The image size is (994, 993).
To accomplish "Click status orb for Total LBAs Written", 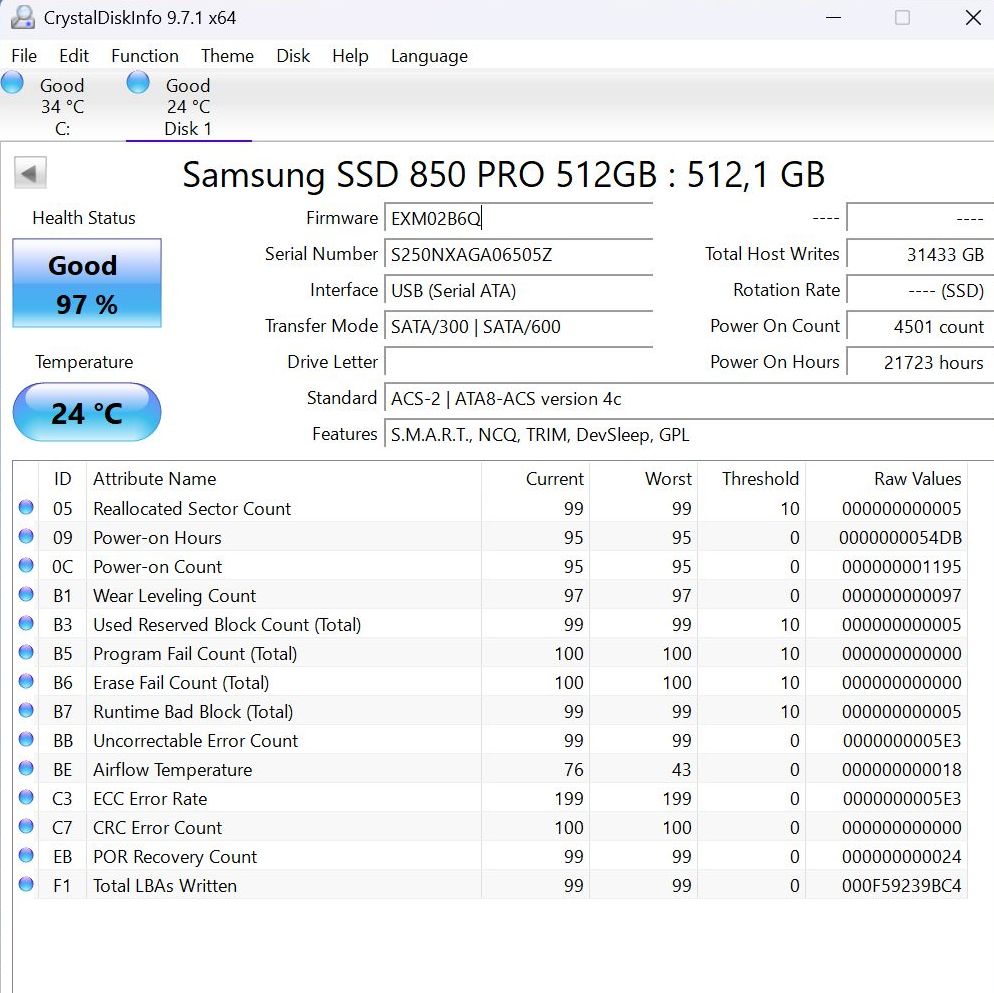I will pos(26,885).
